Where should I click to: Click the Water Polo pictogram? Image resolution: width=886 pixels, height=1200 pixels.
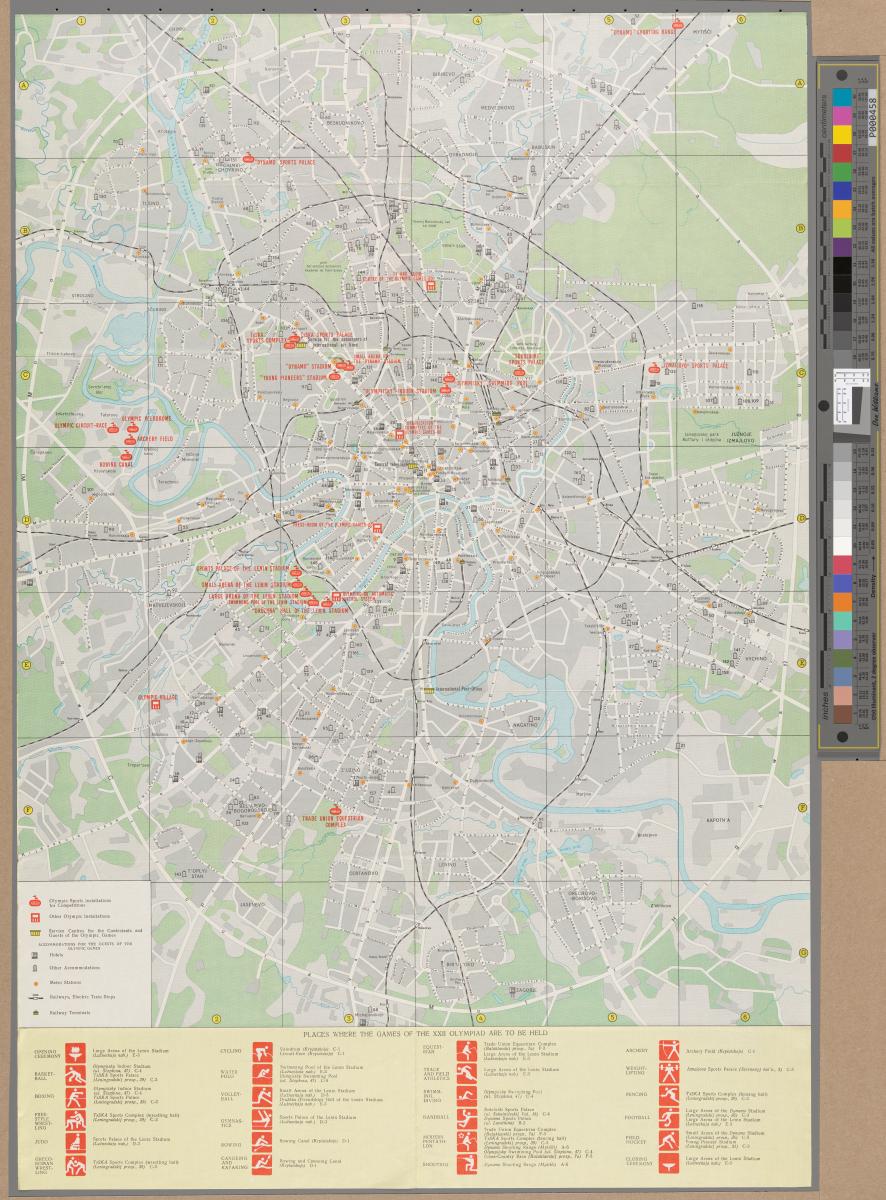263,1074
